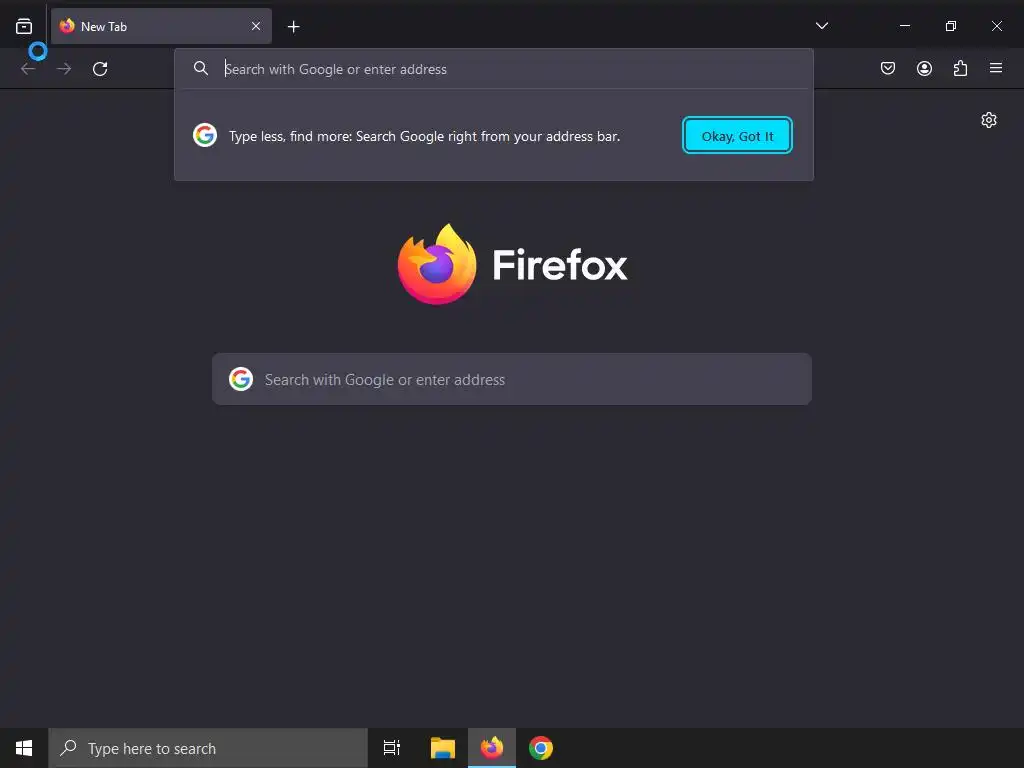The width and height of the screenshot is (1024, 768).
Task: Open the application hamburger menu
Action: click(x=996, y=68)
